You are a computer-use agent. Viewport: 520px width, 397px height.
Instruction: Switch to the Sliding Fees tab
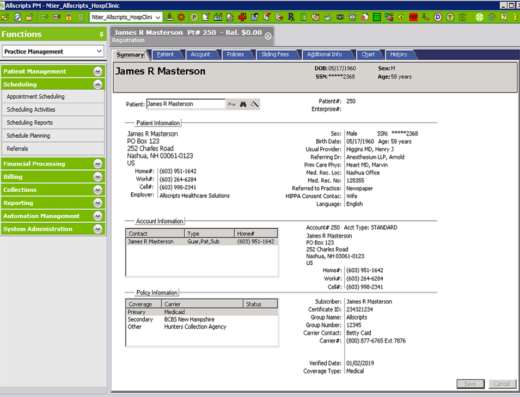coord(275,55)
